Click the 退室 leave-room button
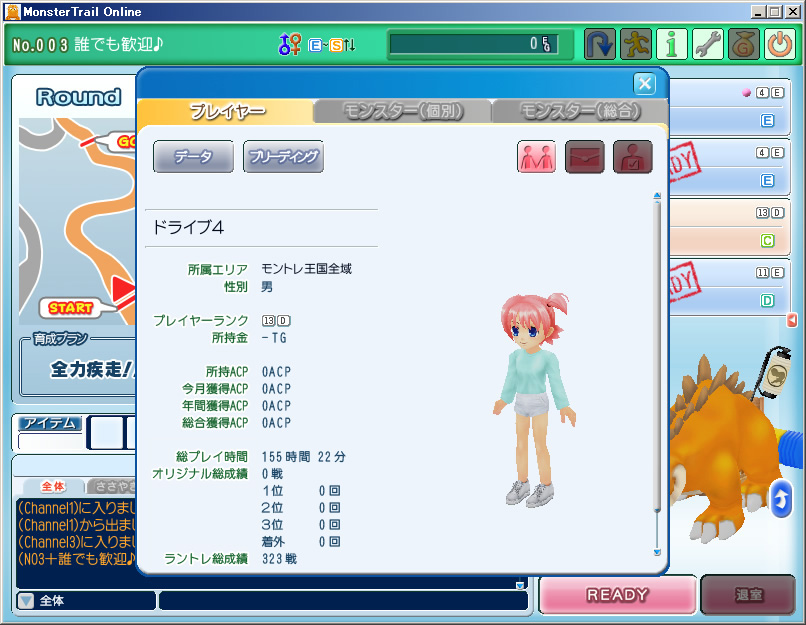This screenshot has width=806, height=625. [x=748, y=595]
